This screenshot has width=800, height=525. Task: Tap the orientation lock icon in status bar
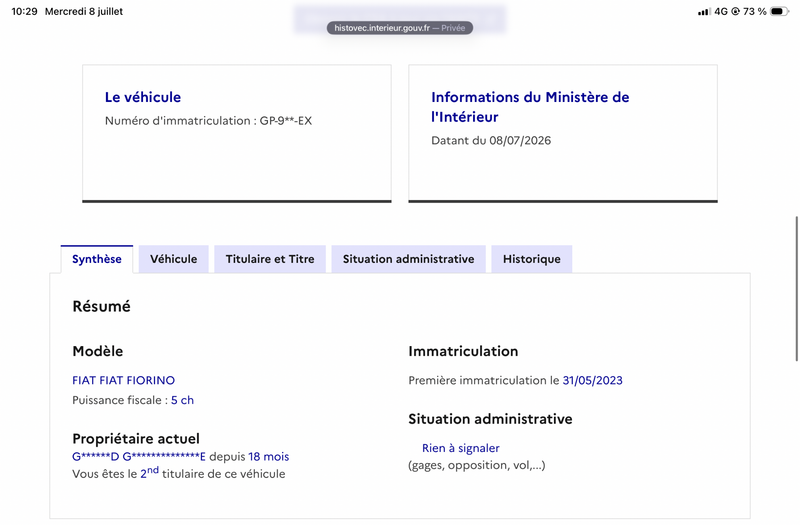(x=735, y=11)
